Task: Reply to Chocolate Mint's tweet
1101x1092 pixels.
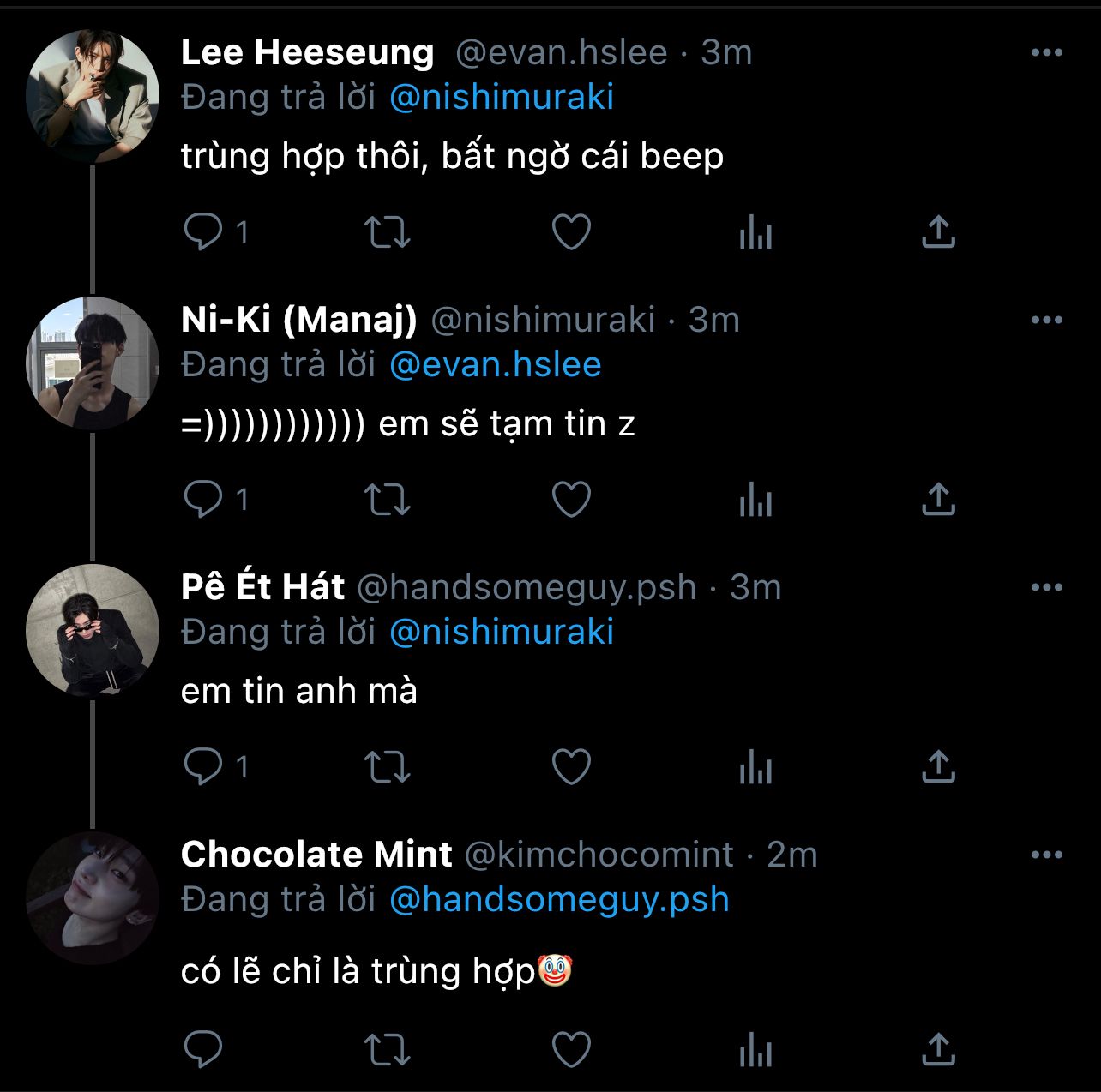Action: click(x=204, y=1049)
